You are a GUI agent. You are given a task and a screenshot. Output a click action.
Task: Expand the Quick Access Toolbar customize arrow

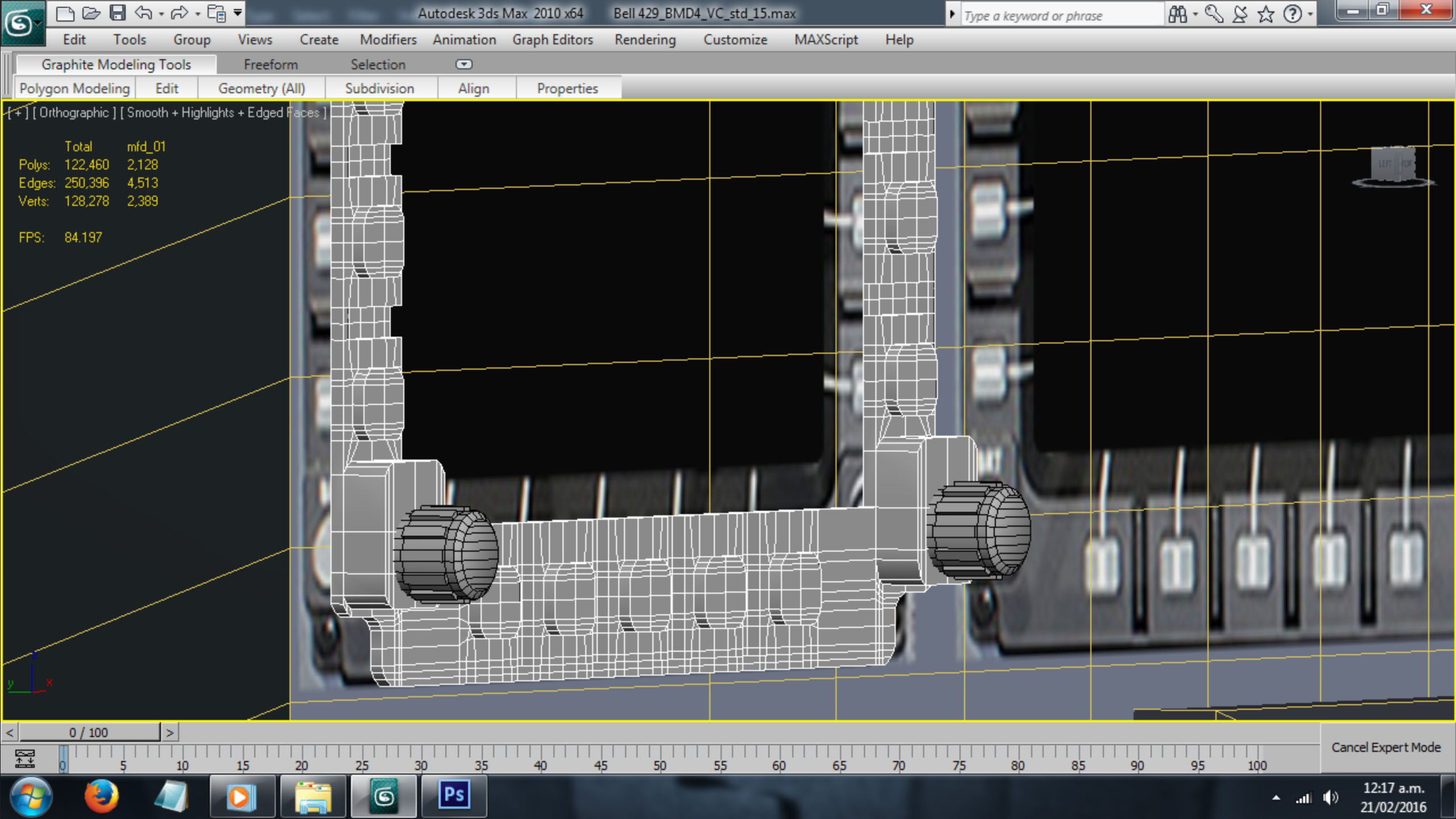pos(238,13)
